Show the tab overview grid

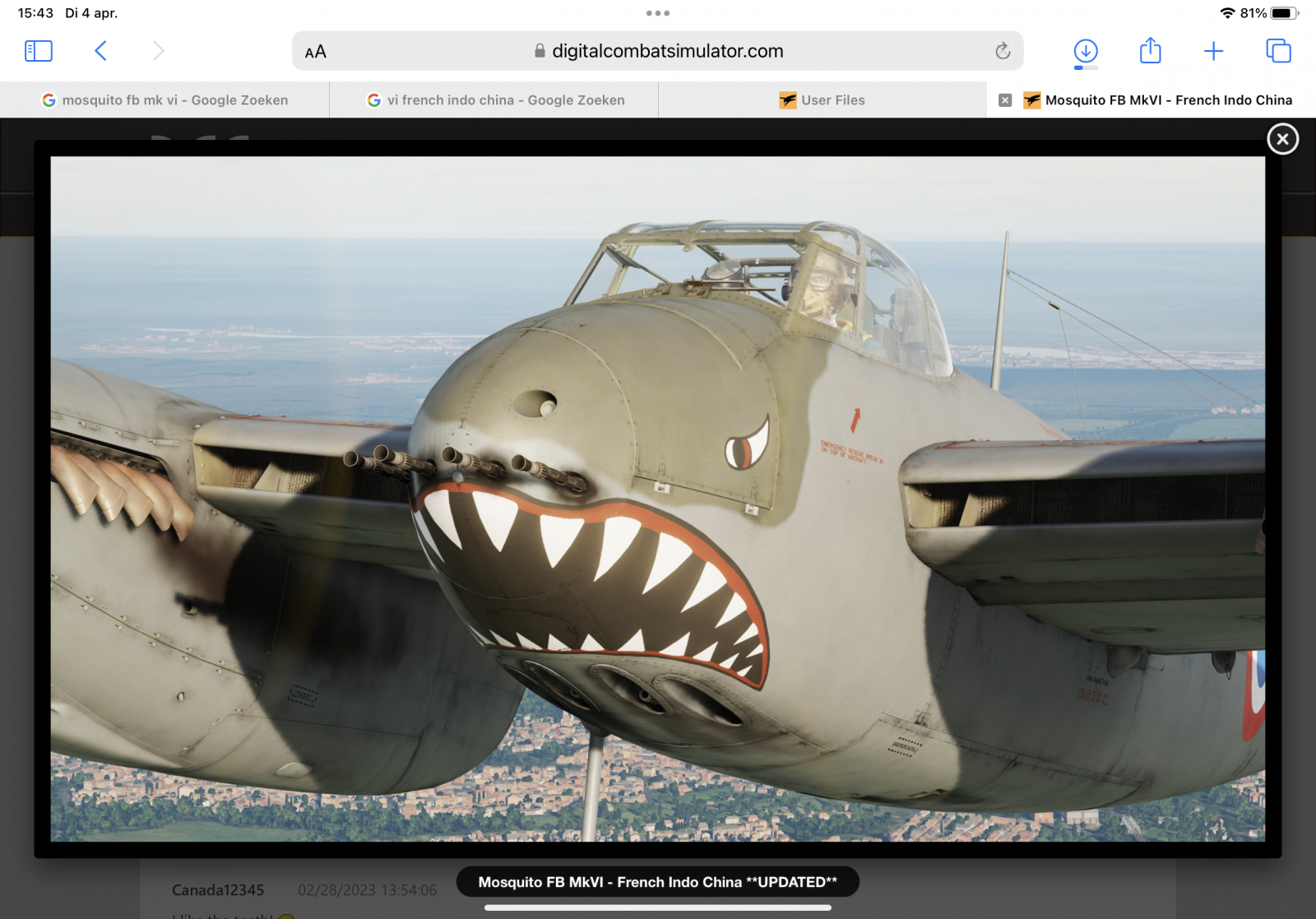click(x=1278, y=51)
